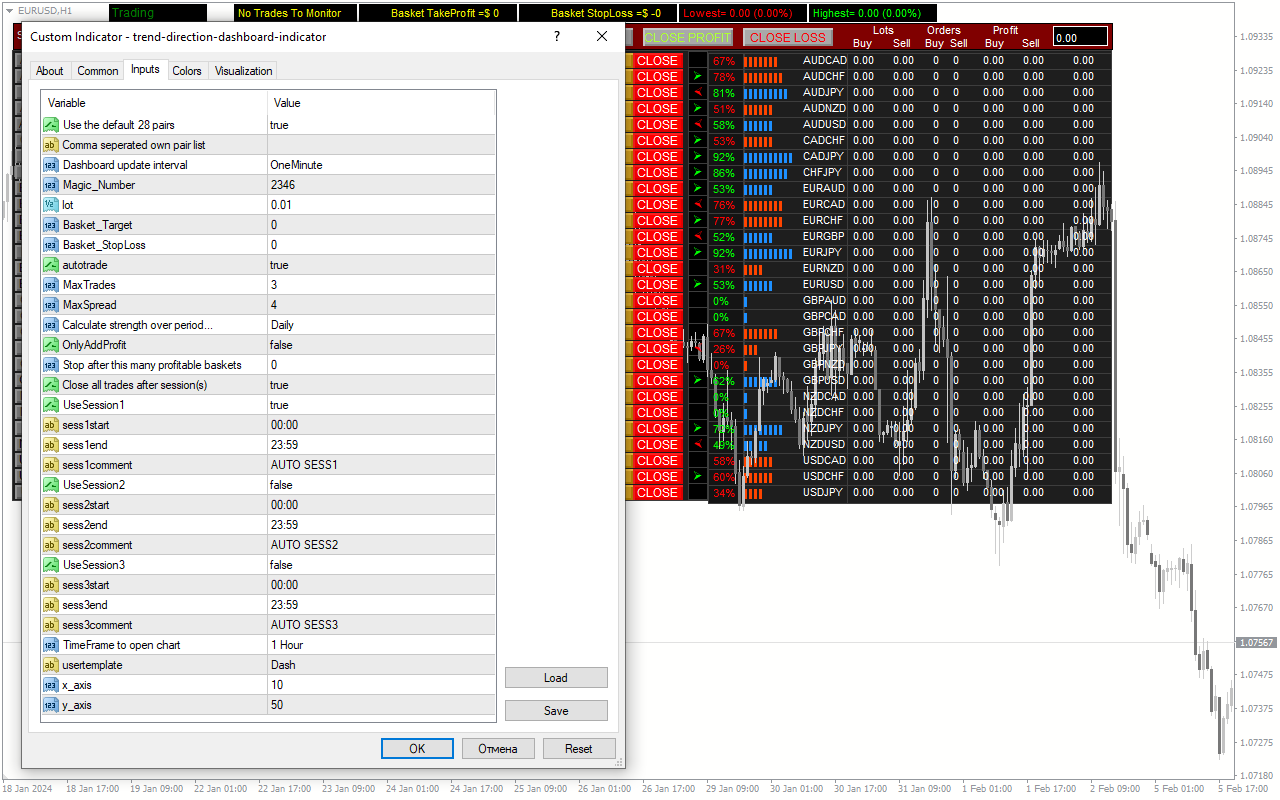Screen dimensions: 1280x800
Task: Click the Load button
Action: pos(556,678)
